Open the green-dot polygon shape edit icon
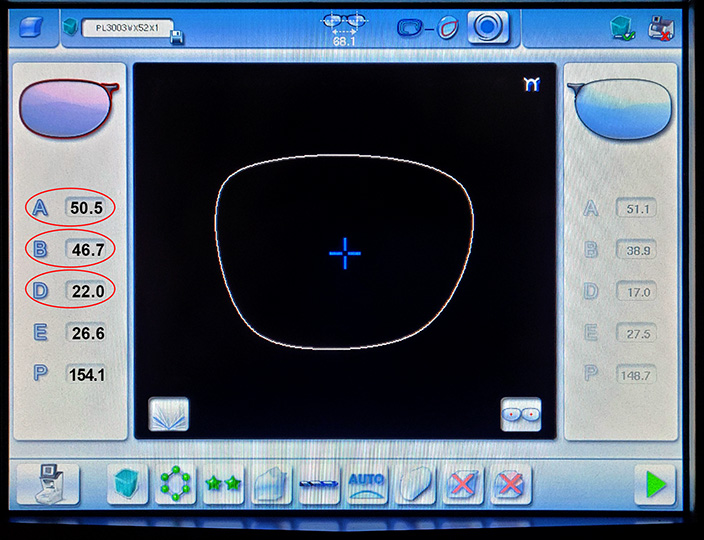Screen dimensions: 704x540 coord(175,484)
